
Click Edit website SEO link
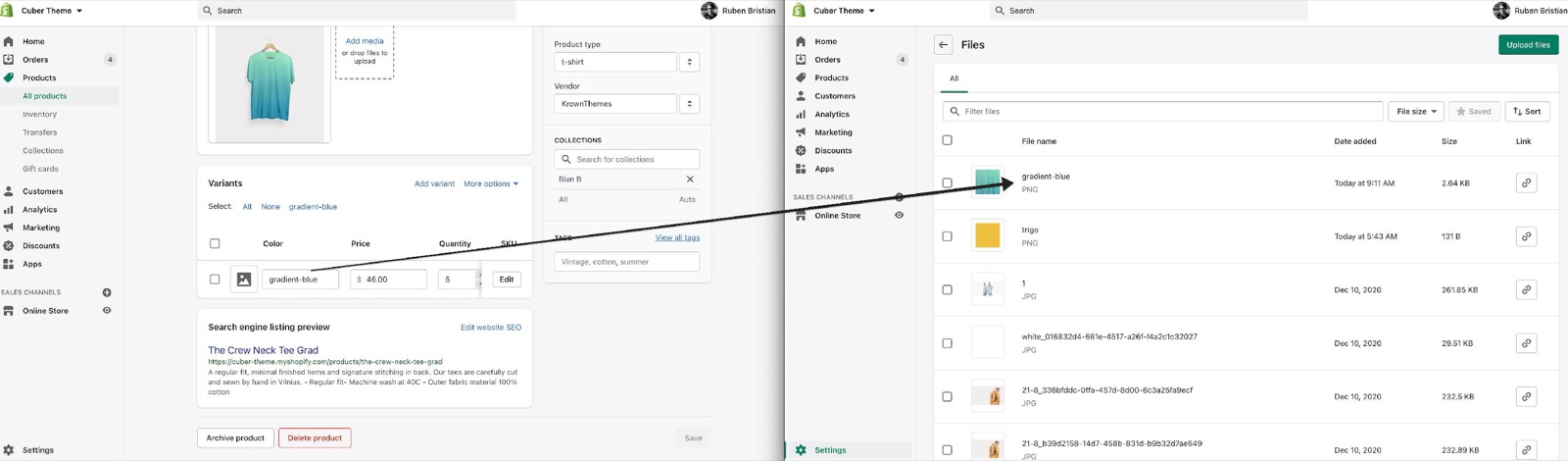point(491,328)
